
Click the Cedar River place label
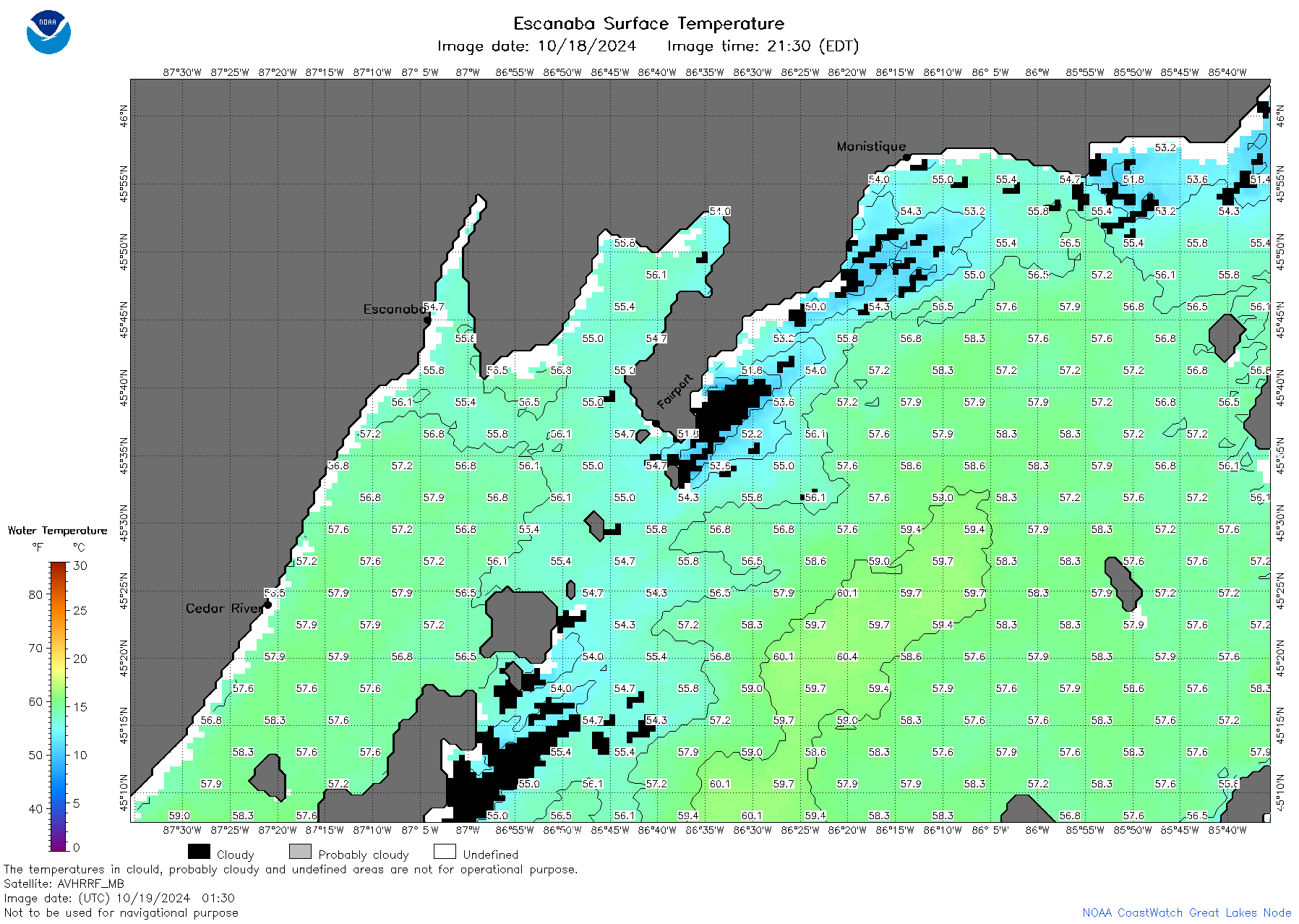click(224, 609)
